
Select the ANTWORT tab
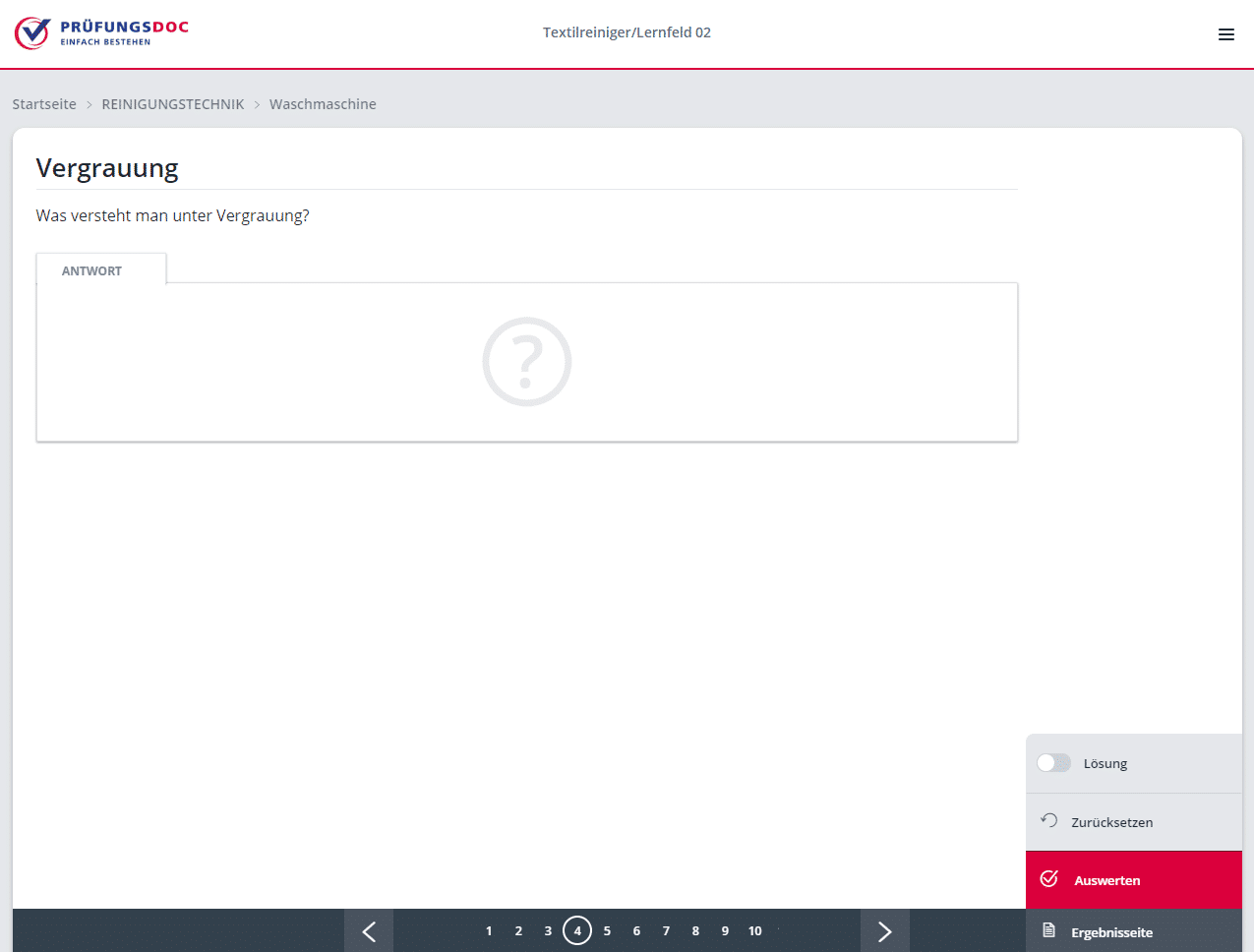(92, 270)
